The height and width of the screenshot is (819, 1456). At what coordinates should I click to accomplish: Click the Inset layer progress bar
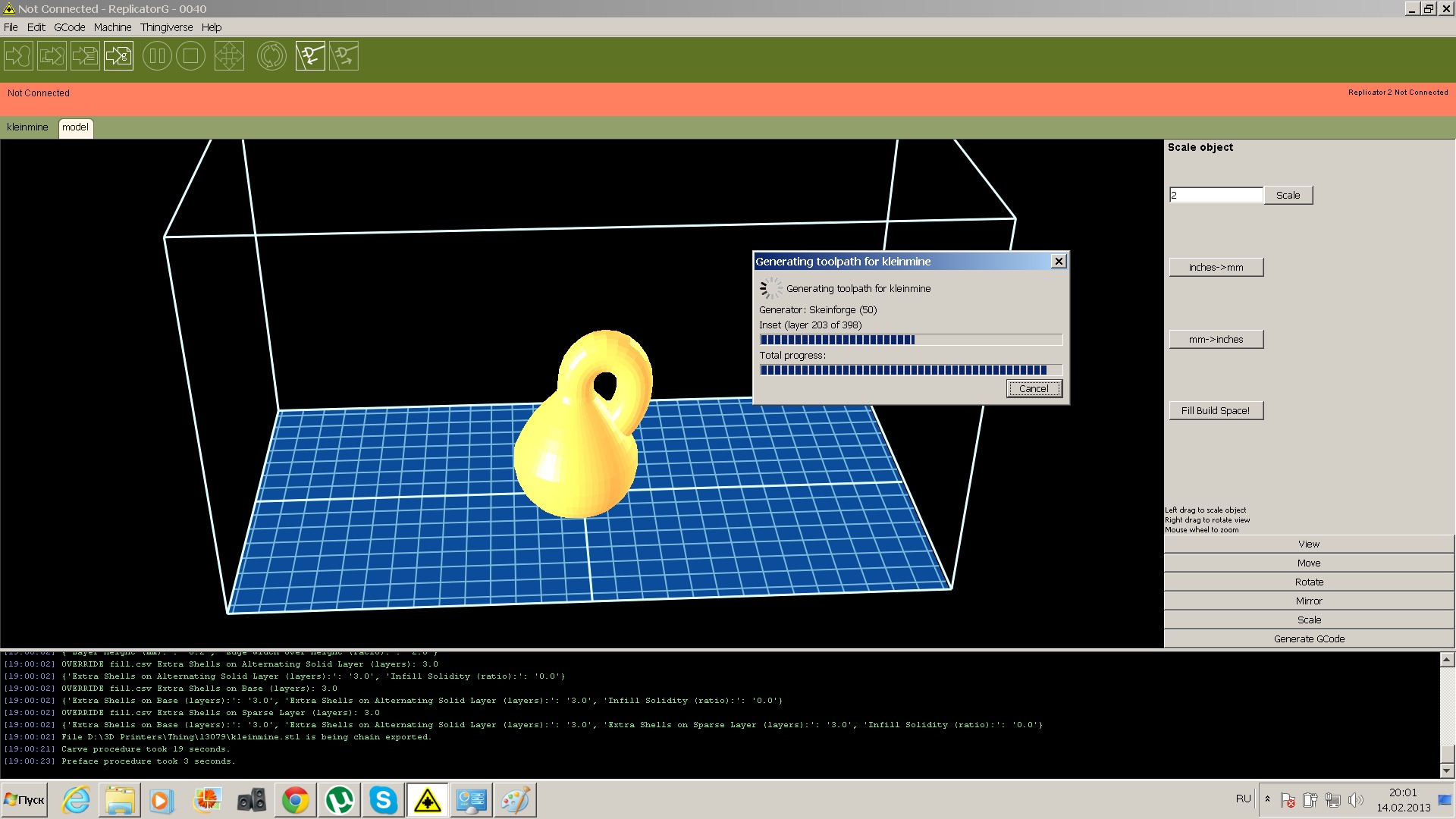[x=911, y=340]
